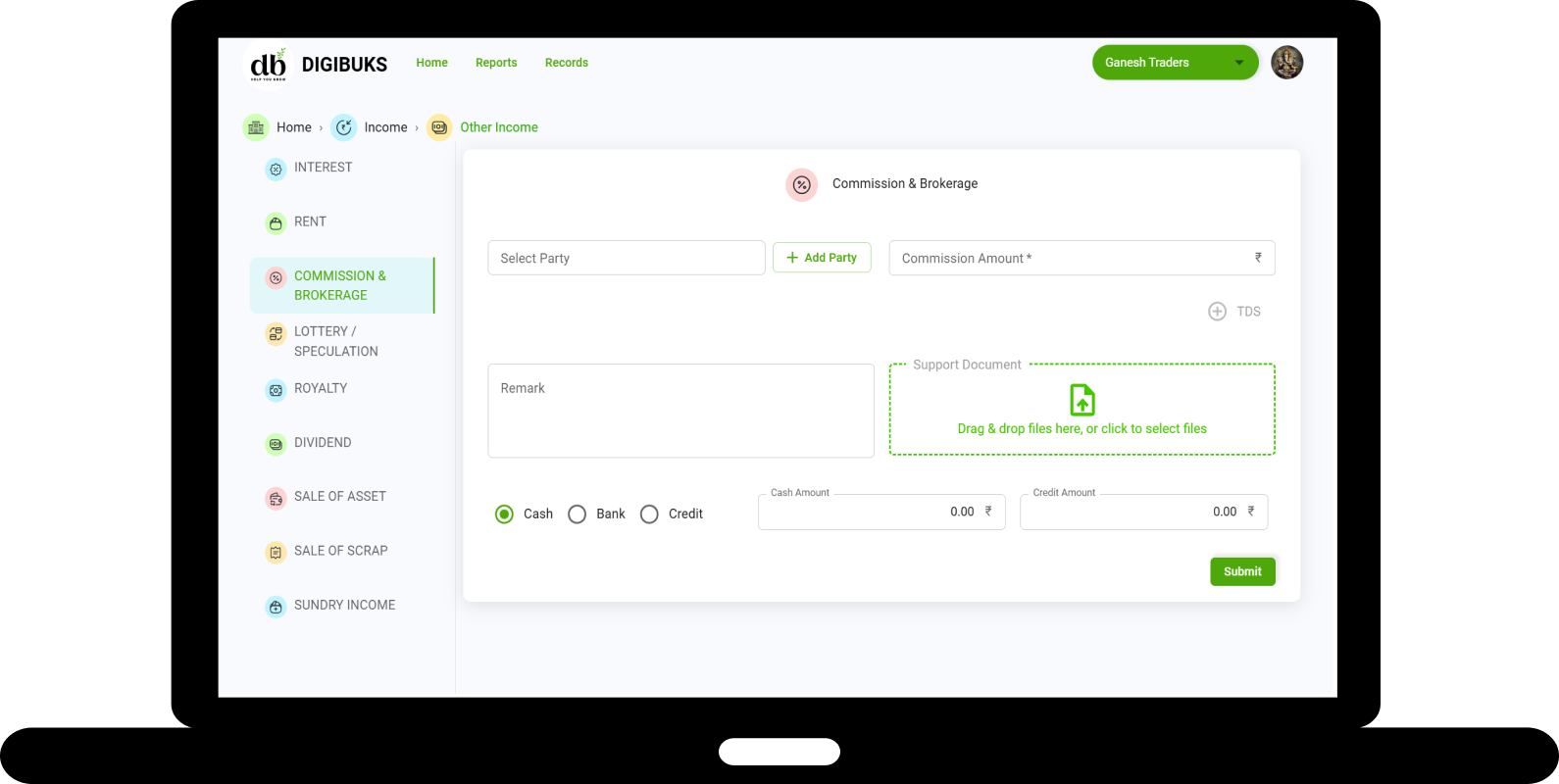This screenshot has width=1559, height=784.
Task: Click the Rent sidebar icon
Action: (276, 223)
